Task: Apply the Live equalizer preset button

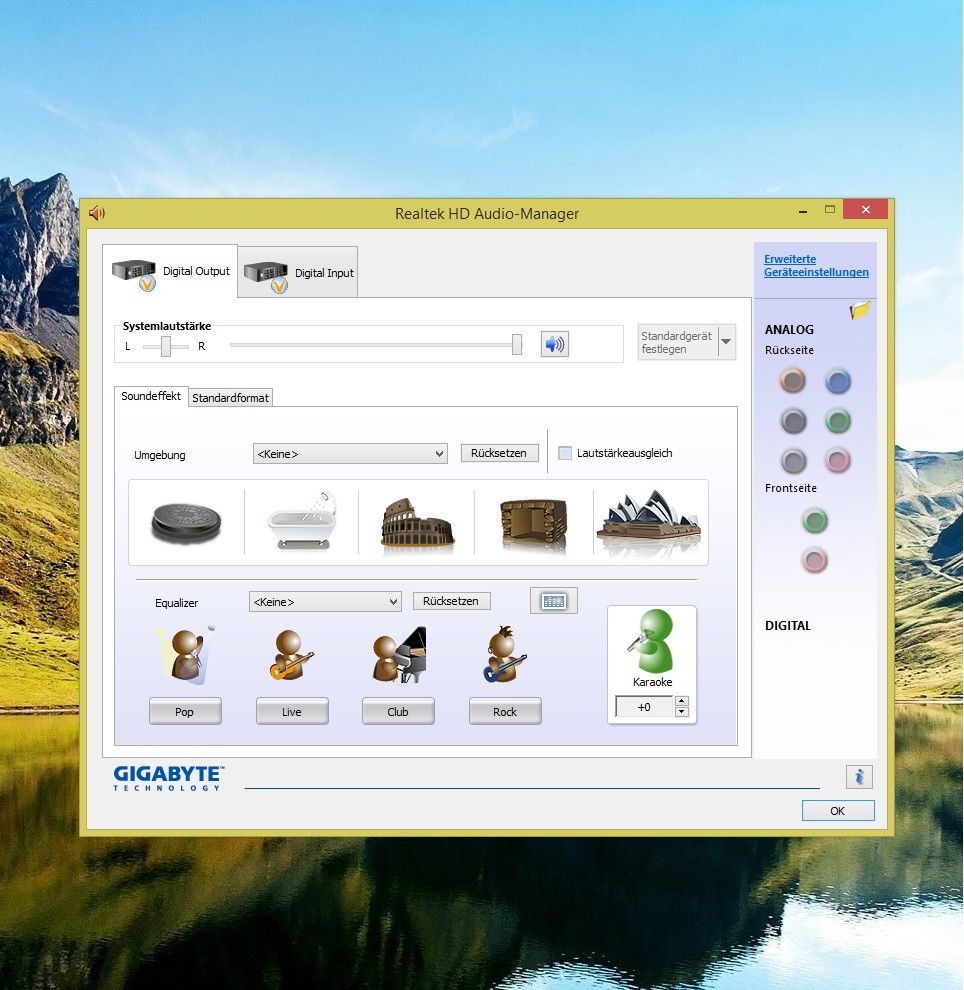Action: click(292, 712)
